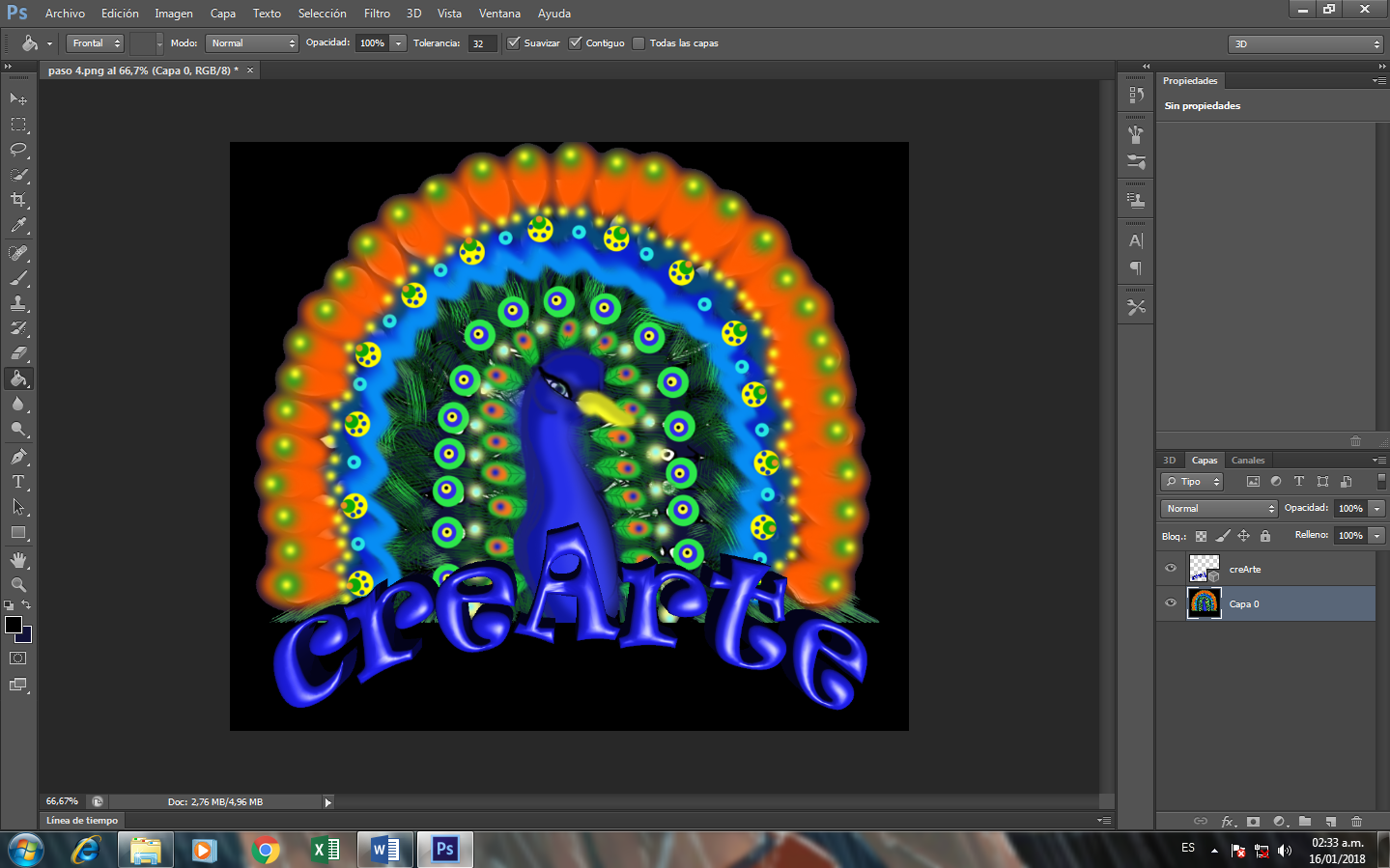The width and height of the screenshot is (1390, 868).
Task: Select the Eraser tool
Action: 18,353
